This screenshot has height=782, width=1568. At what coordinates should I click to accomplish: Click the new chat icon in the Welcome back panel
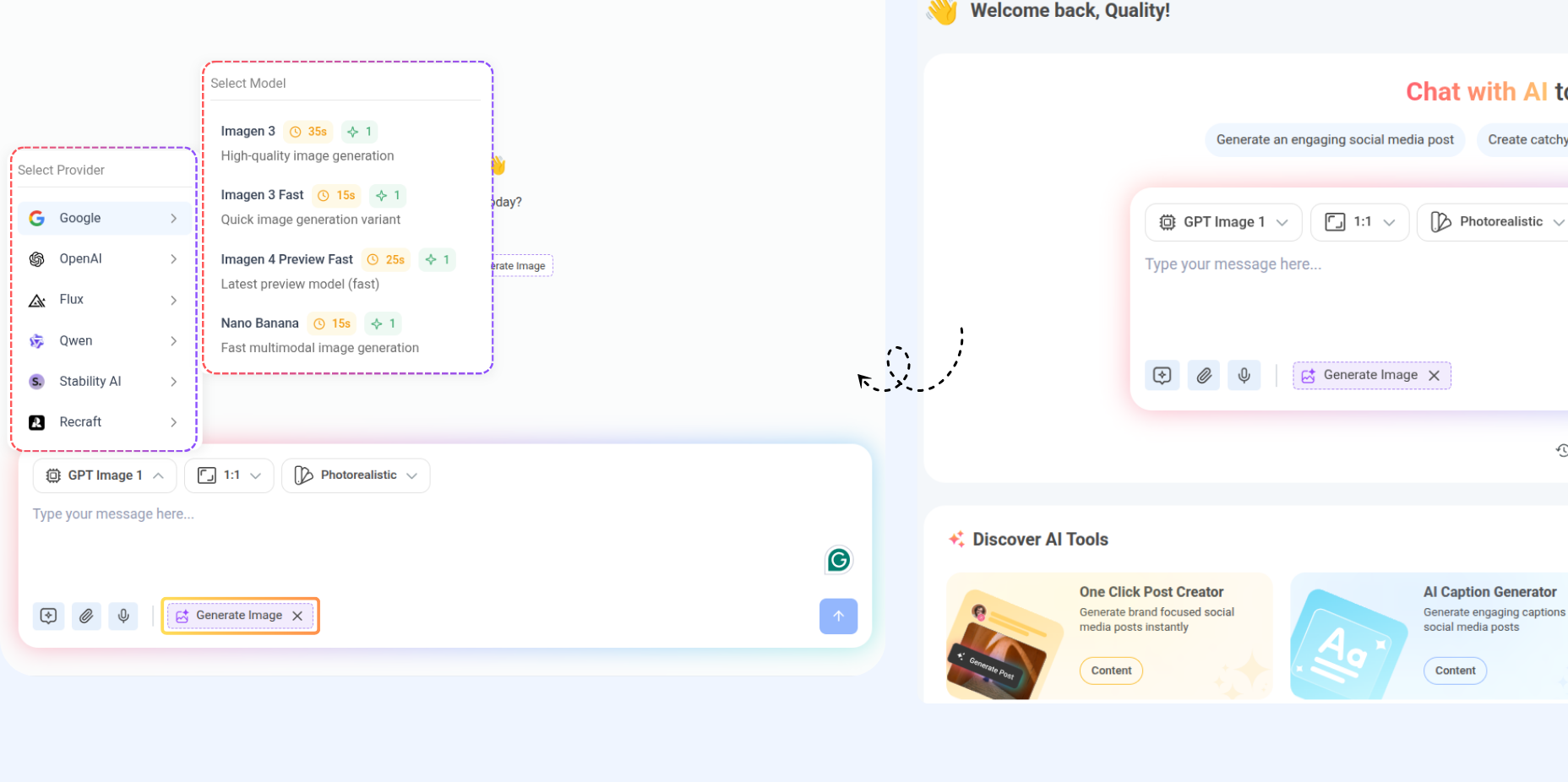coord(1162,375)
